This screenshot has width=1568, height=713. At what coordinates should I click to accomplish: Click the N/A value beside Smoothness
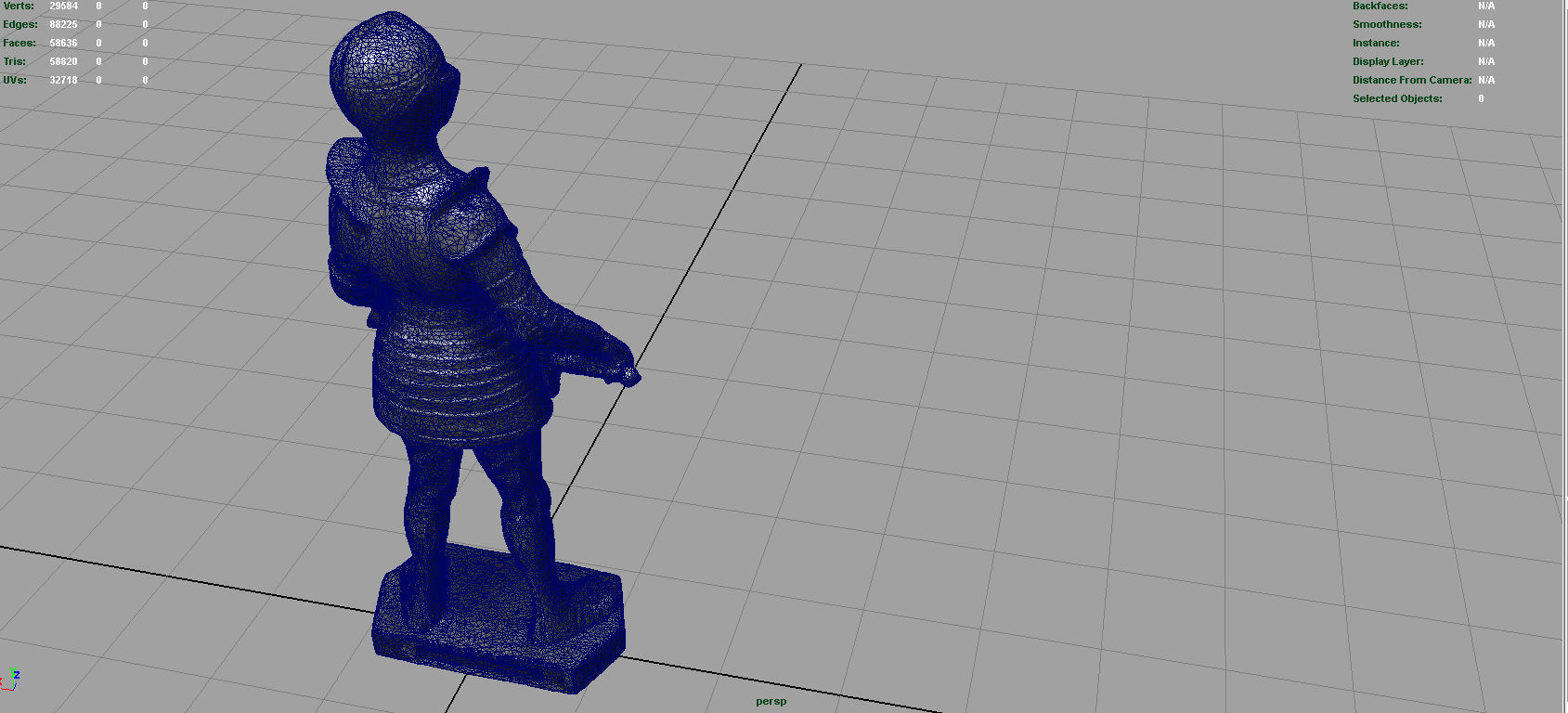tap(1486, 24)
